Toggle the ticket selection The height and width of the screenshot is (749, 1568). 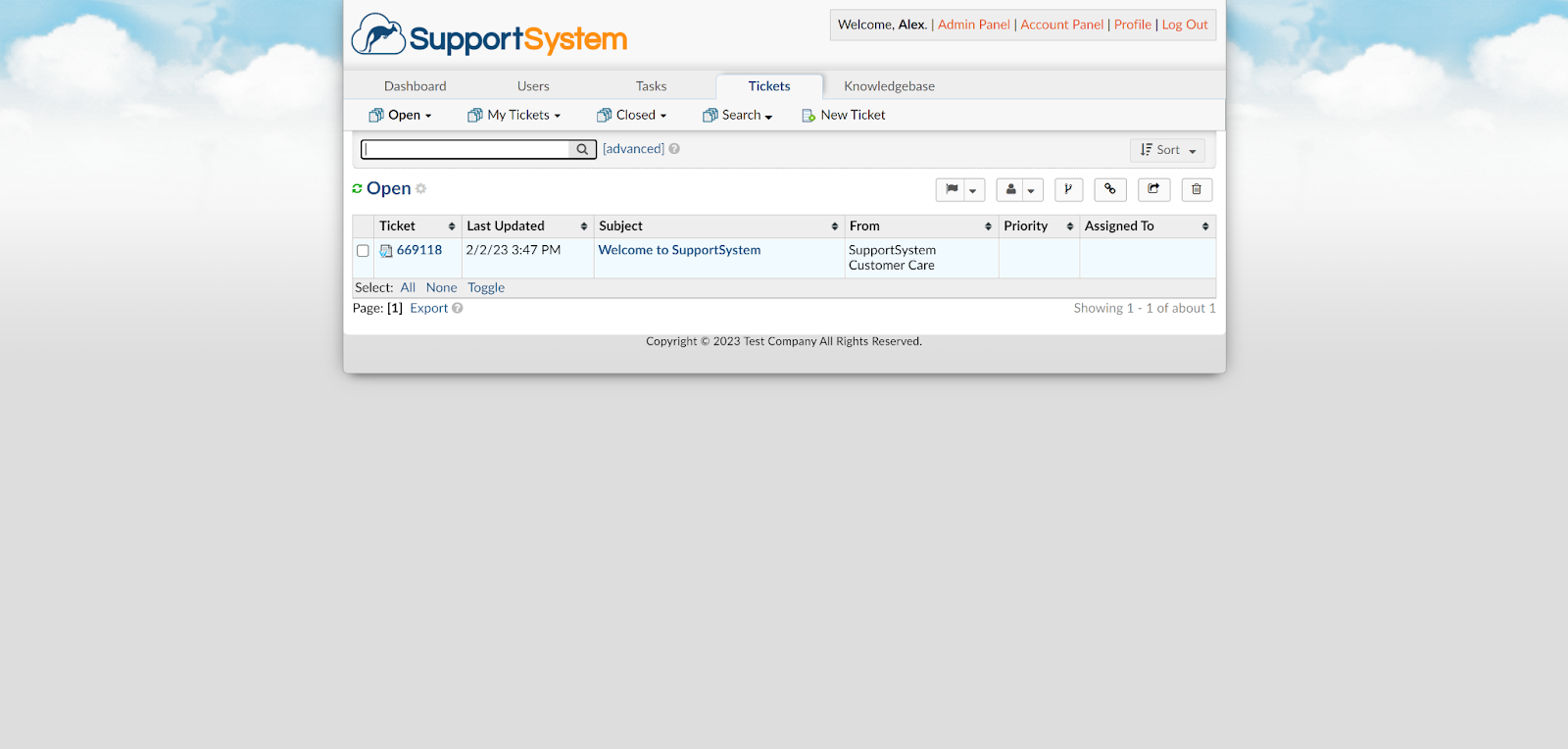pyautogui.click(x=486, y=287)
